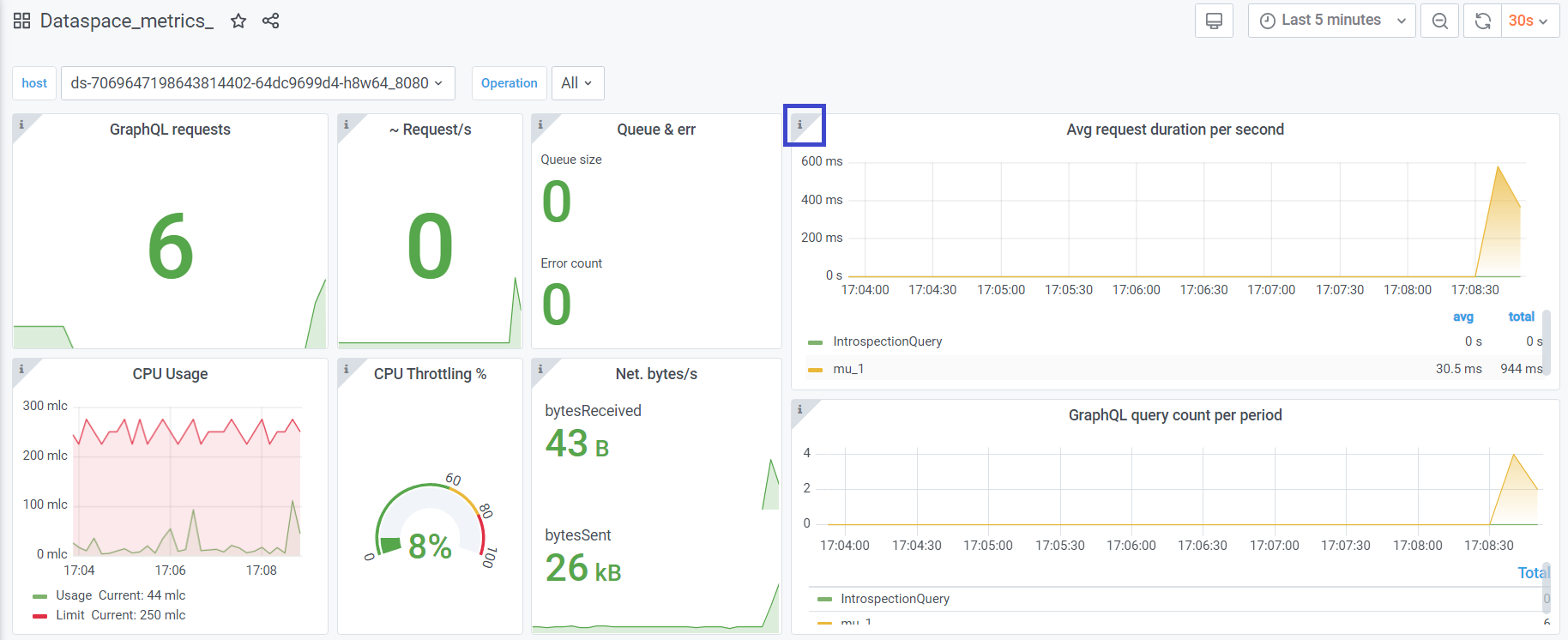Click the zoom out time range icon

coord(1440,21)
